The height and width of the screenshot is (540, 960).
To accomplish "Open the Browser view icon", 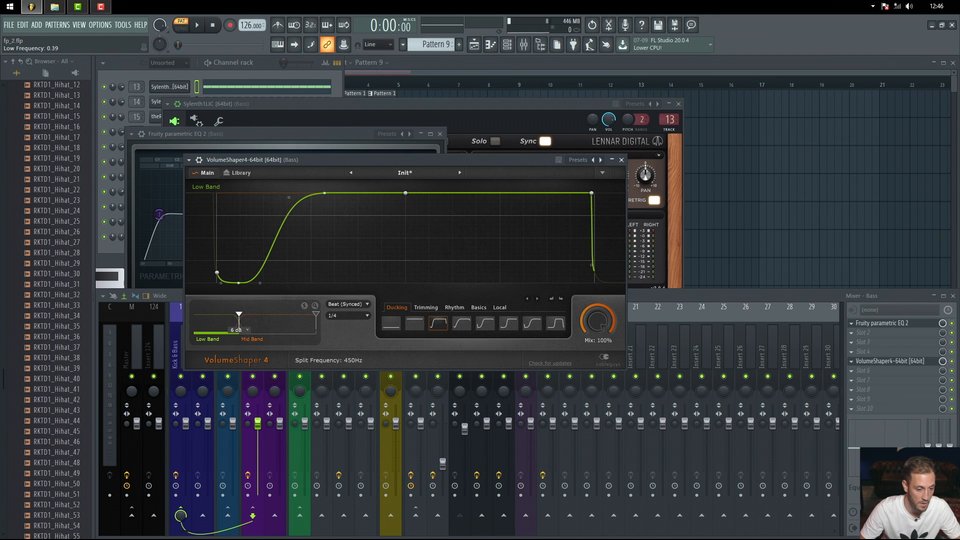I will pyautogui.click(x=540, y=44).
